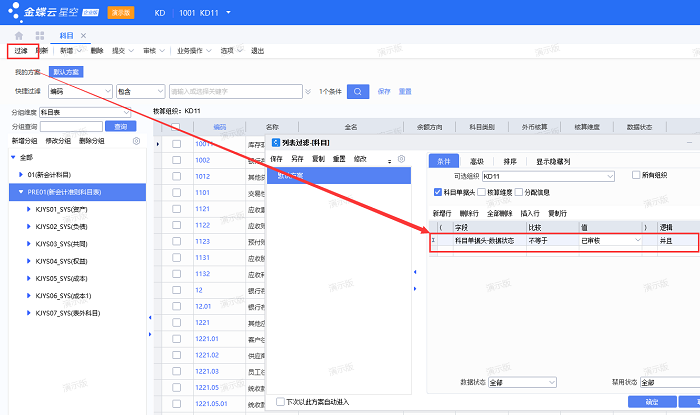Click the Kingdee Cloud logo
Viewport: 700px width, 415px height.
point(48,12)
